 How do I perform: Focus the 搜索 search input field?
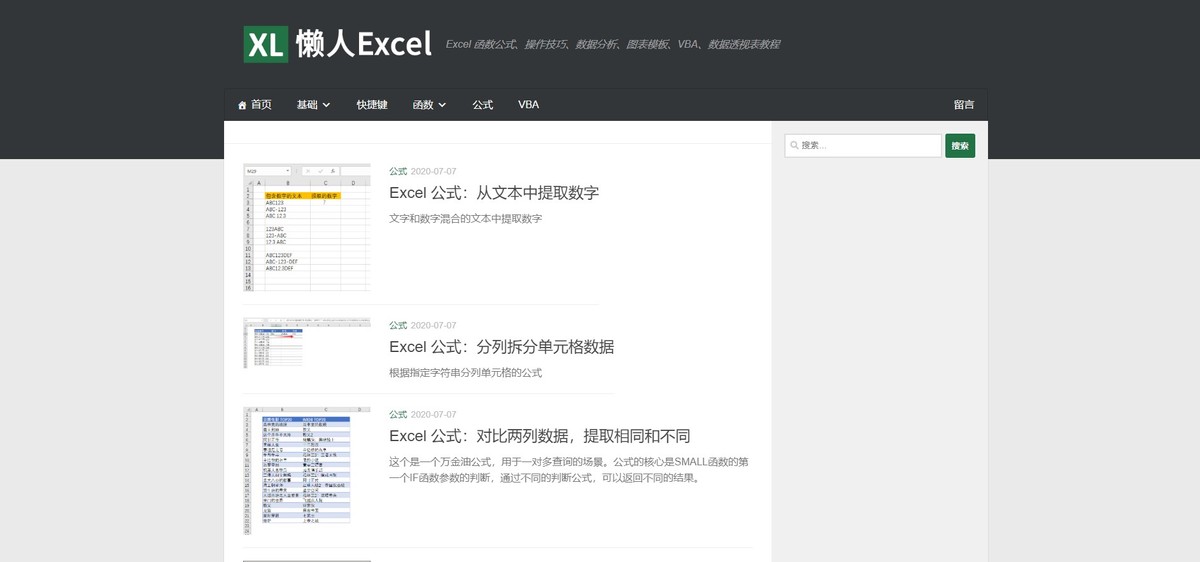[x=863, y=146]
